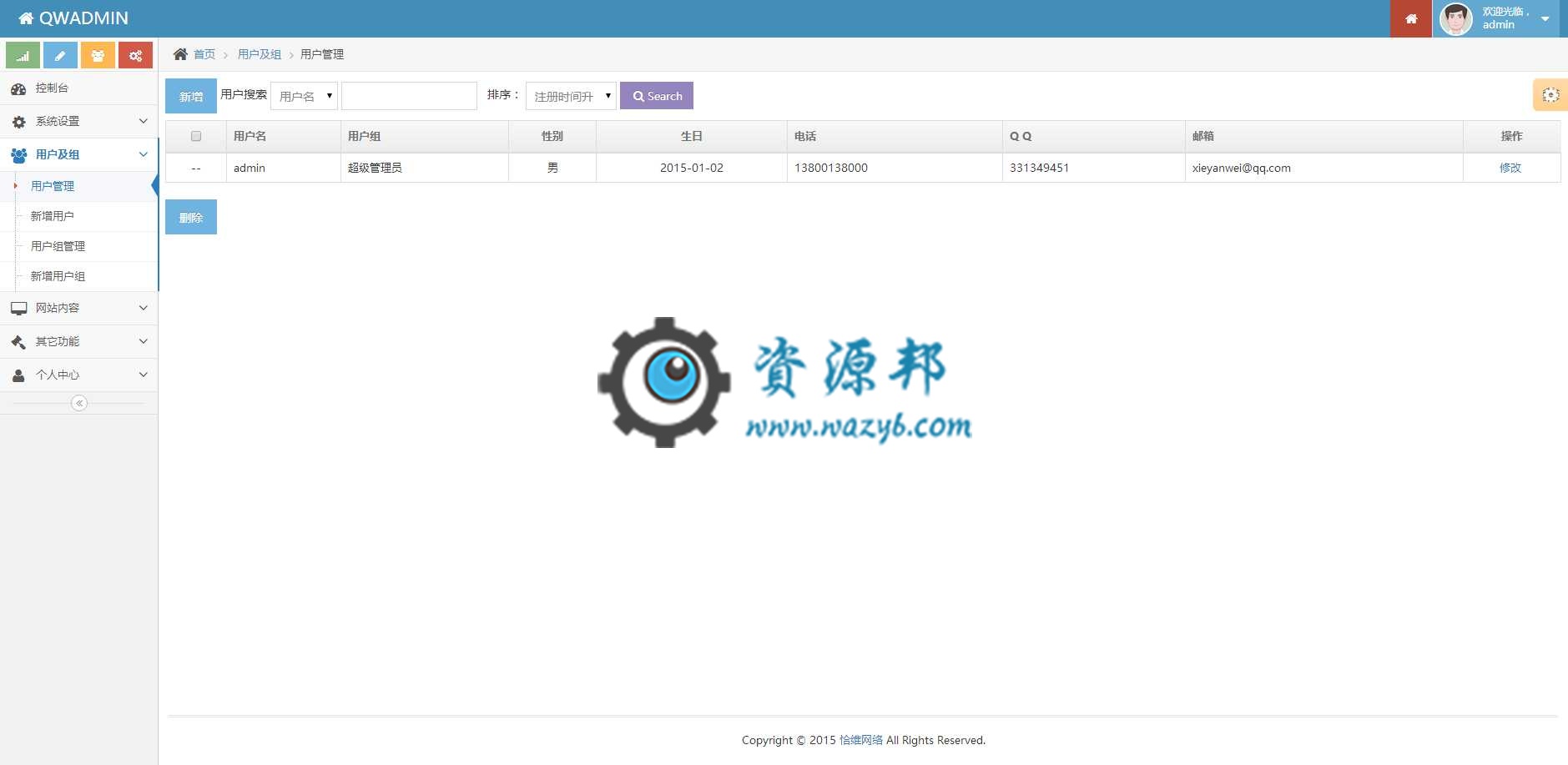Collapse the 用户及组 menu
This screenshot has height=765, width=1568.
pyautogui.click(x=79, y=154)
